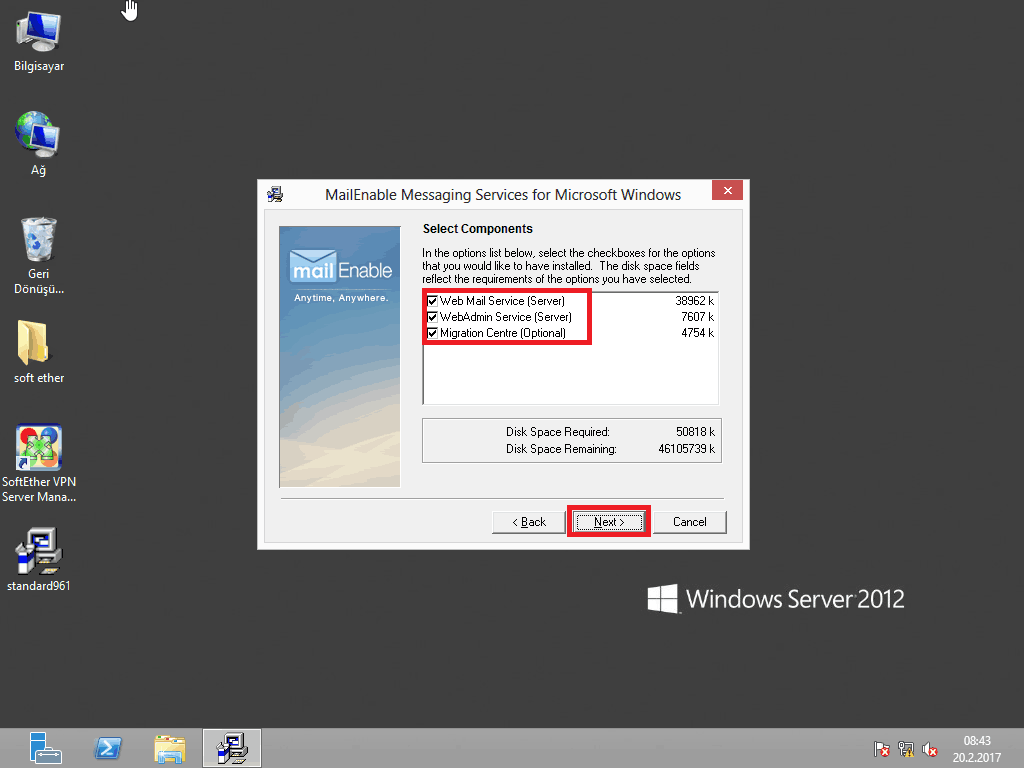This screenshot has width=1024, height=768.
Task: Click the 7607 k size value
Action: tap(697, 317)
